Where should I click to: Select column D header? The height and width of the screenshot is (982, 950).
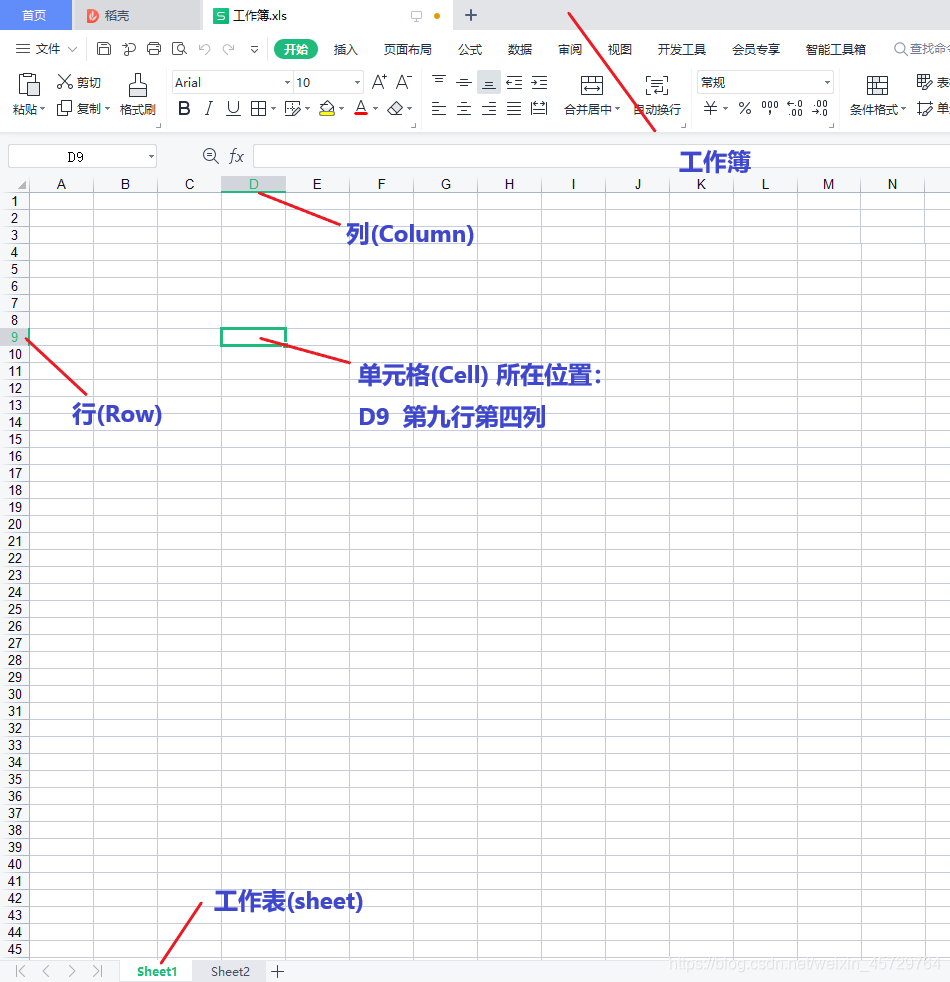[x=254, y=184]
